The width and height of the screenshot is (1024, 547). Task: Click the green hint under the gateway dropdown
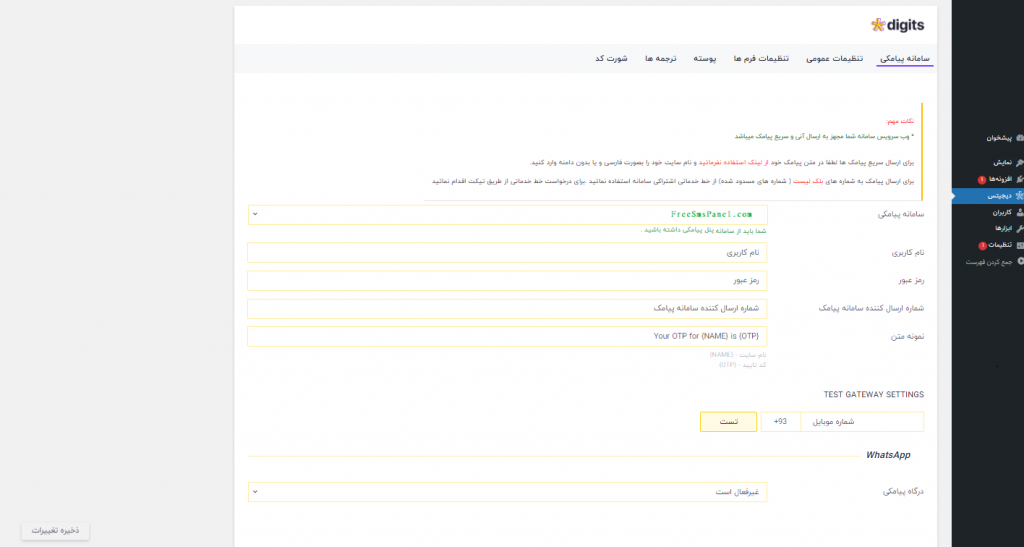[x=704, y=230]
